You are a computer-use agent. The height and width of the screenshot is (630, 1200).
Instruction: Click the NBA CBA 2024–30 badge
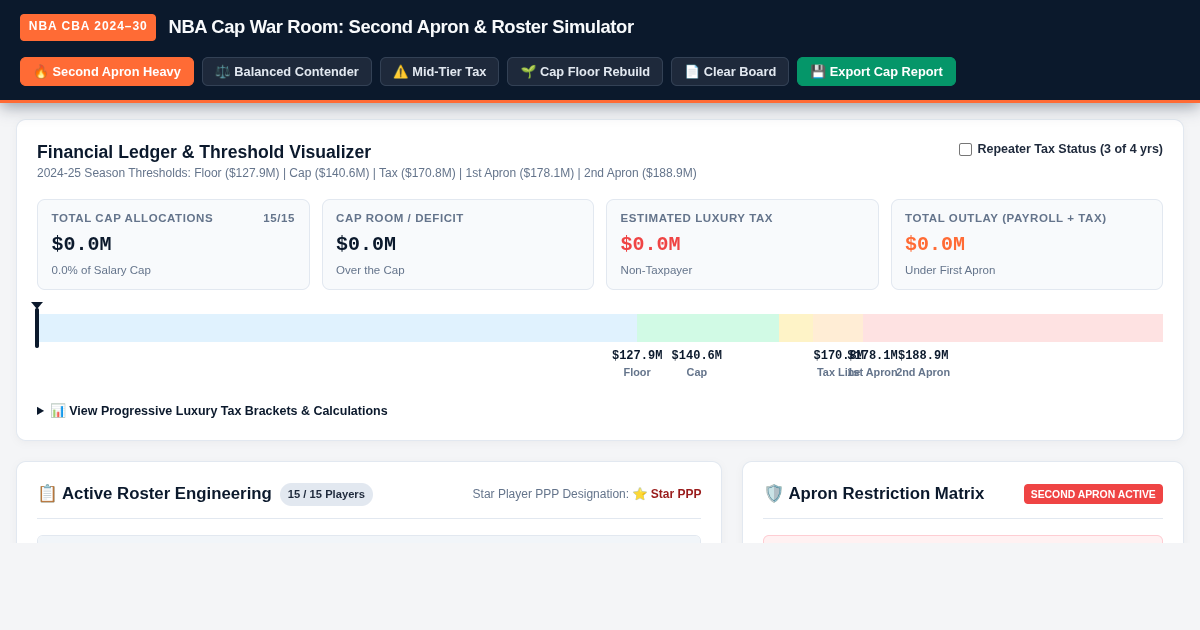[88, 27]
